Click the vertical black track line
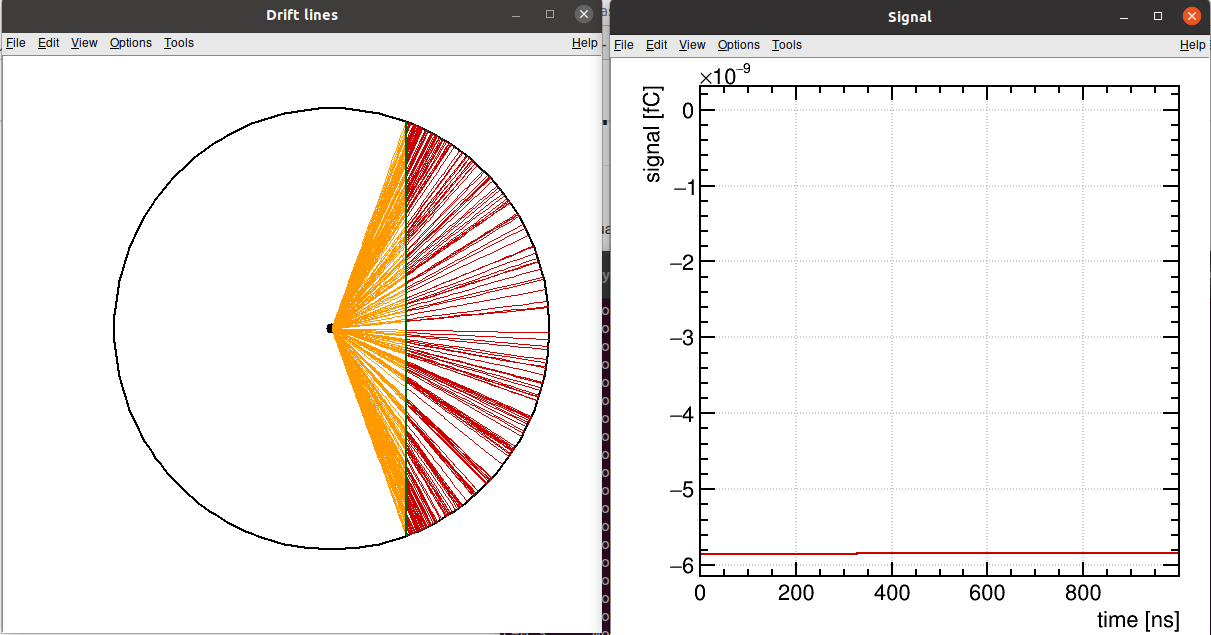Viewport: 1211px width, 635px height. pyautogui.click(x=406, y=328)
